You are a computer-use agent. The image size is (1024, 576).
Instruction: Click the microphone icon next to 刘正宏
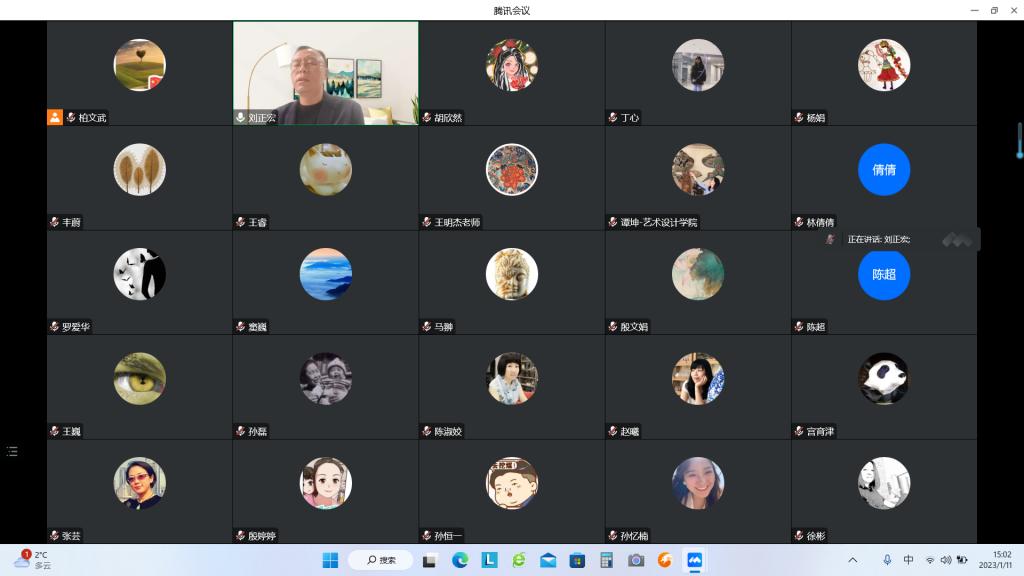point(240,117)
